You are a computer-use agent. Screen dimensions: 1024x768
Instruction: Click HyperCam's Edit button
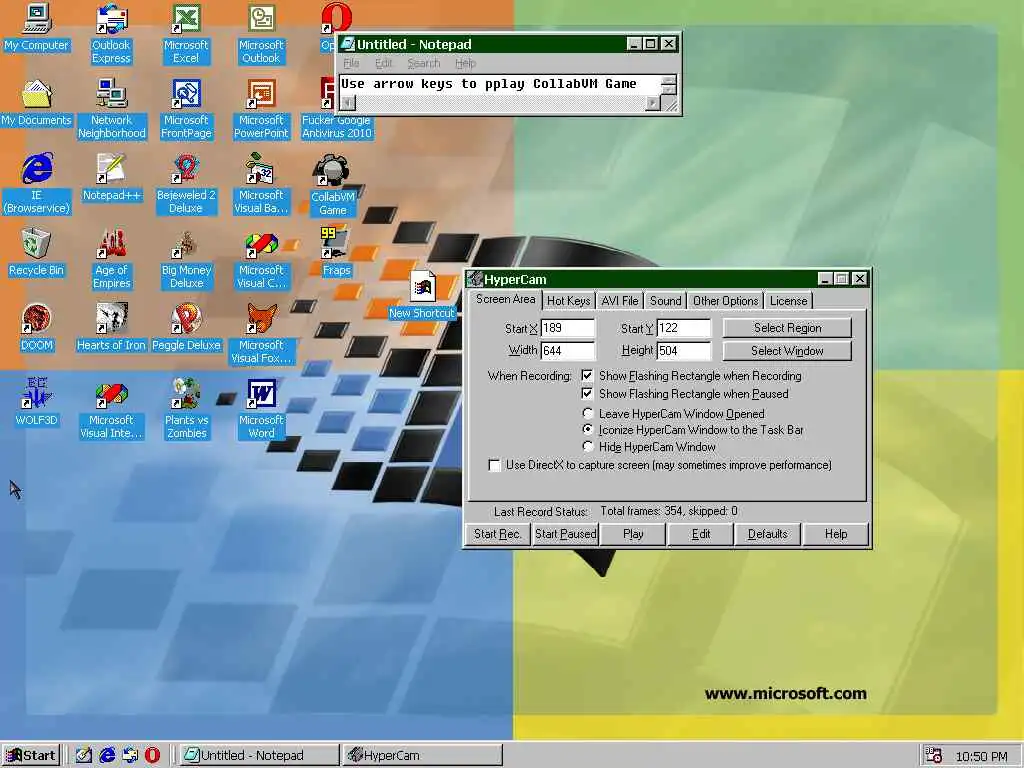point(701,534)
